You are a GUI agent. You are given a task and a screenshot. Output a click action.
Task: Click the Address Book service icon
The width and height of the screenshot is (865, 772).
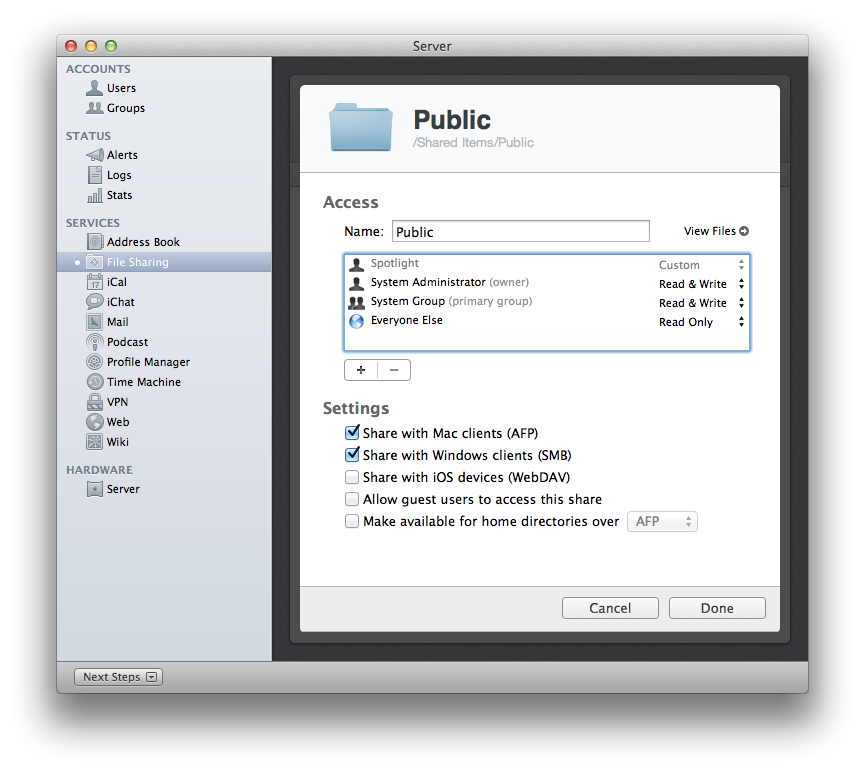point(94,242)
